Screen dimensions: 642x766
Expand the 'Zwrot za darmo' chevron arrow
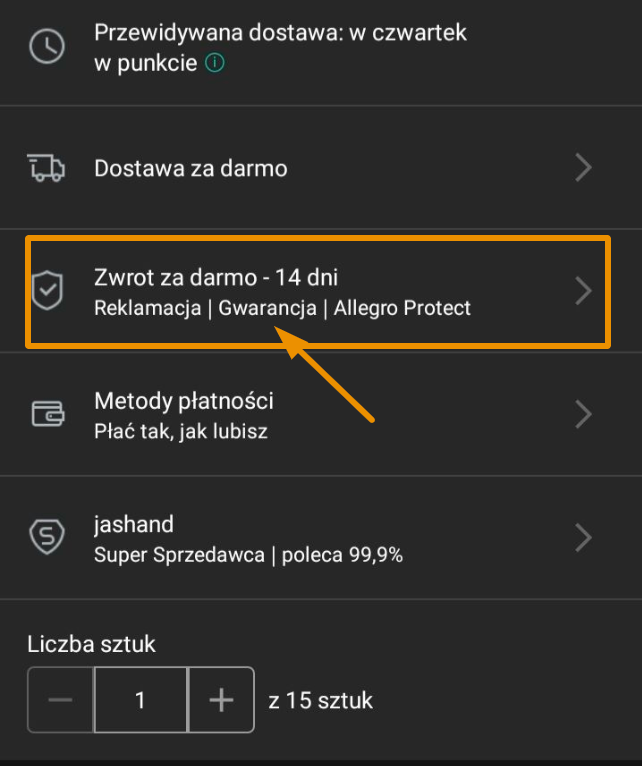point(583,291)
